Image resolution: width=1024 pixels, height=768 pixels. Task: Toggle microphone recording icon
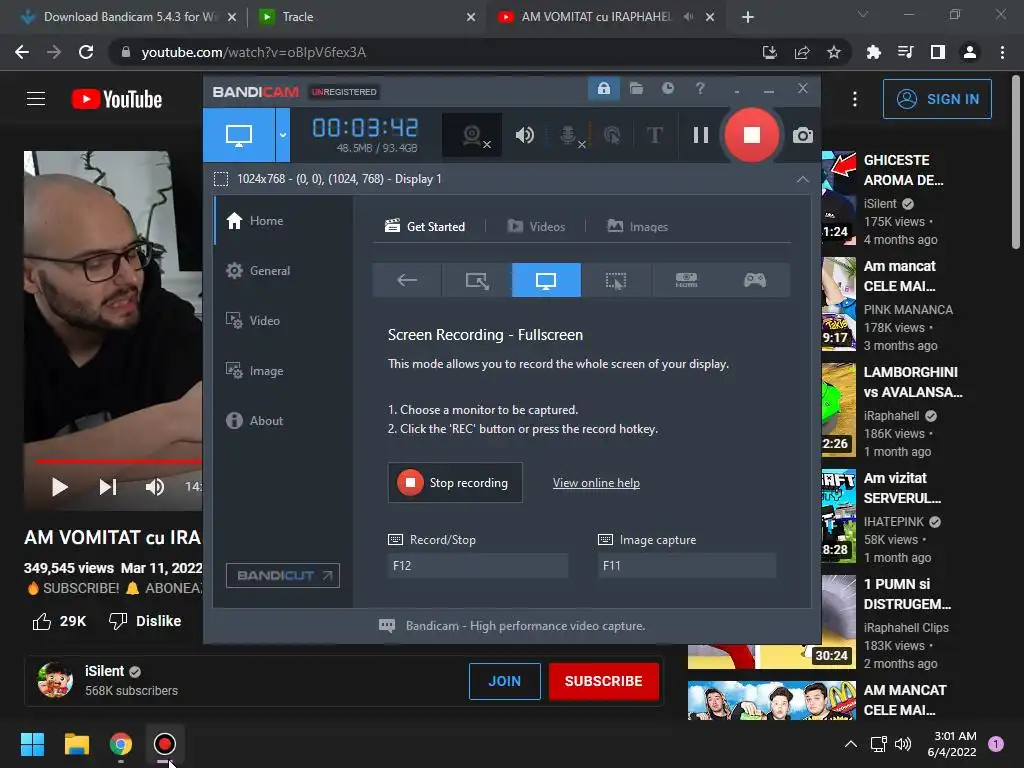[x=569, y=135]
